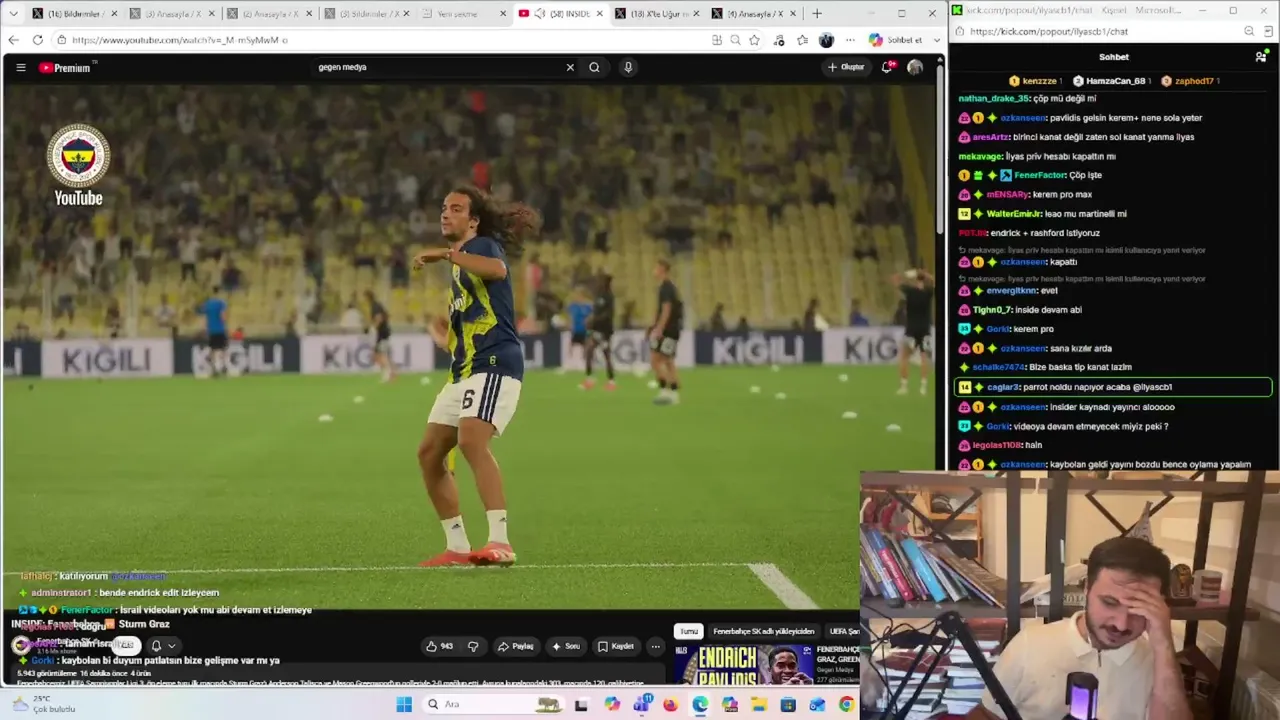Open the Edge tab list chevron

coord(13,13)
